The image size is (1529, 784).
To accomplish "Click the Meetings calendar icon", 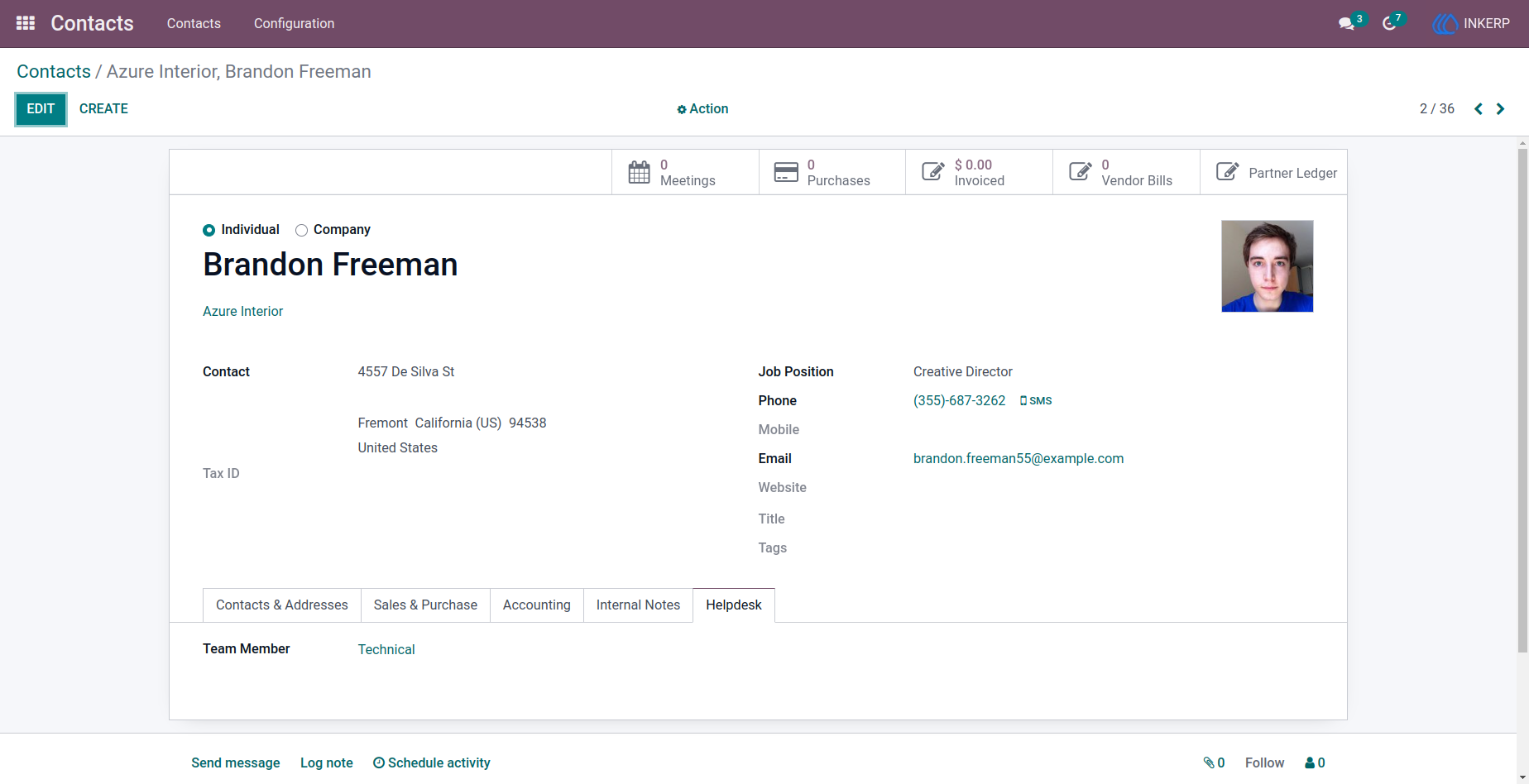I will (639, 172).
